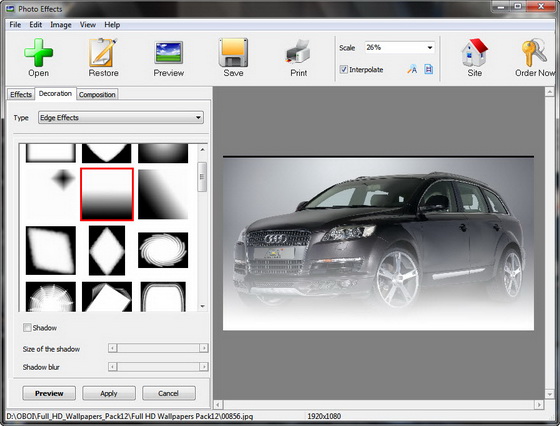The image size is (560, 426).
Task: Click the small blue page icon beside Interpolate
Action: pos(429,69)
